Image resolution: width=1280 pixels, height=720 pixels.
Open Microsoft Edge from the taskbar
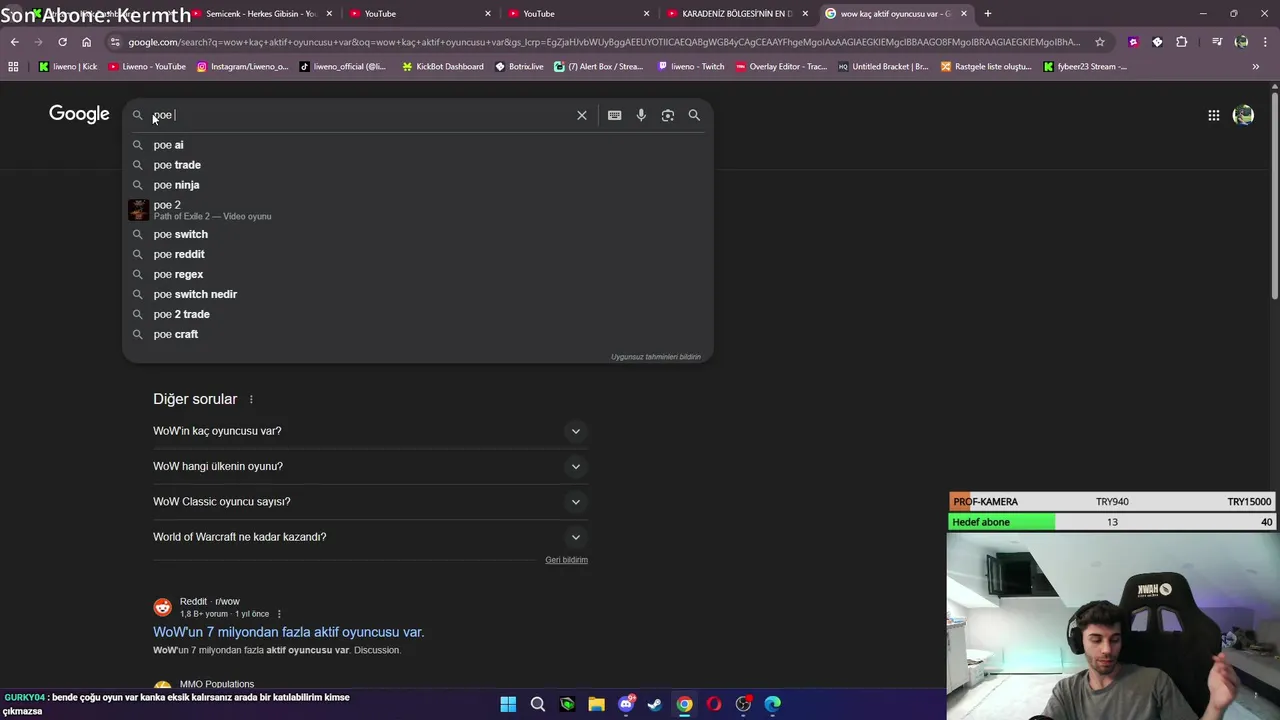tap(772, 704)
